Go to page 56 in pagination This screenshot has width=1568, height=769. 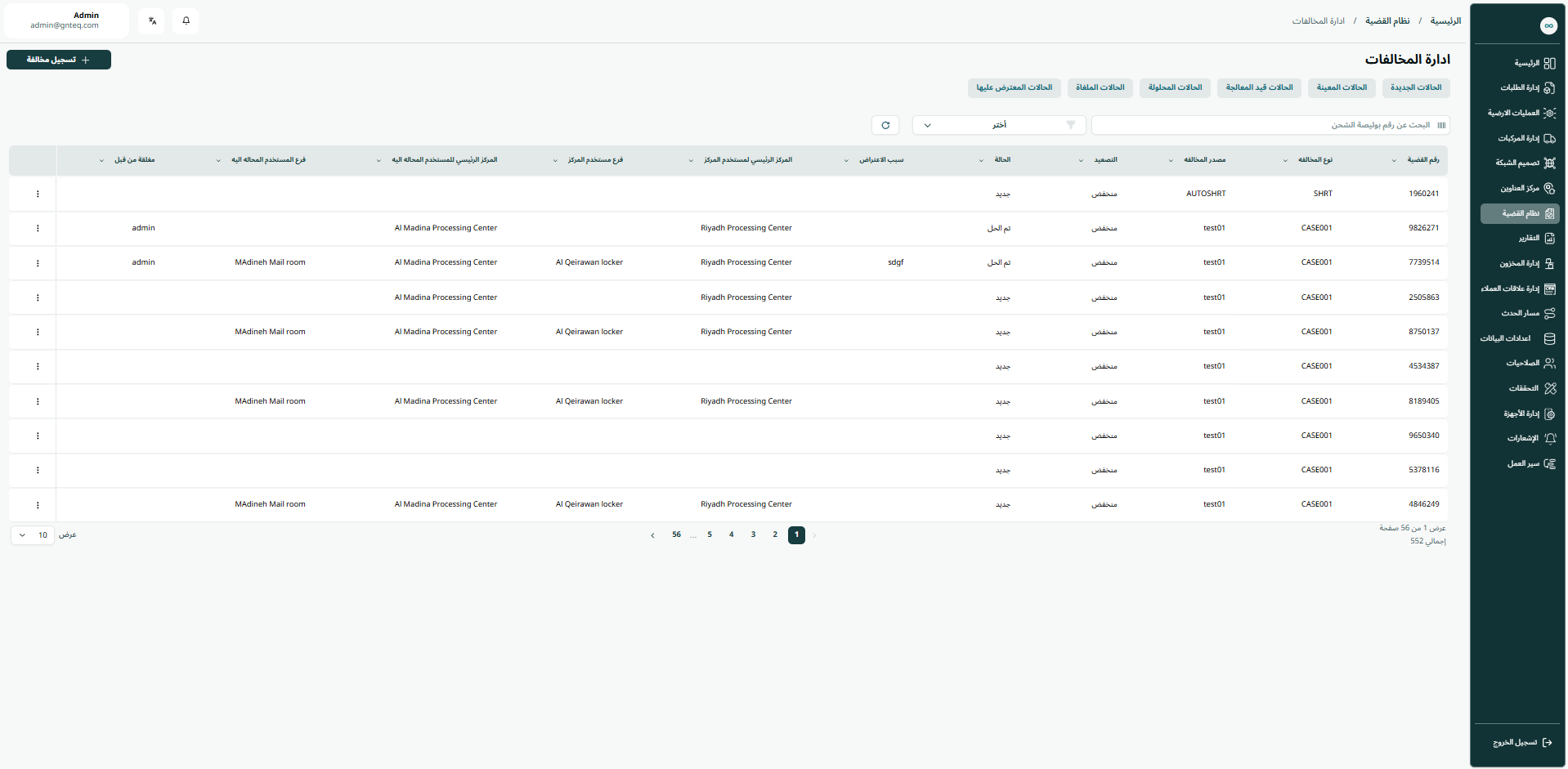(676, 535)
